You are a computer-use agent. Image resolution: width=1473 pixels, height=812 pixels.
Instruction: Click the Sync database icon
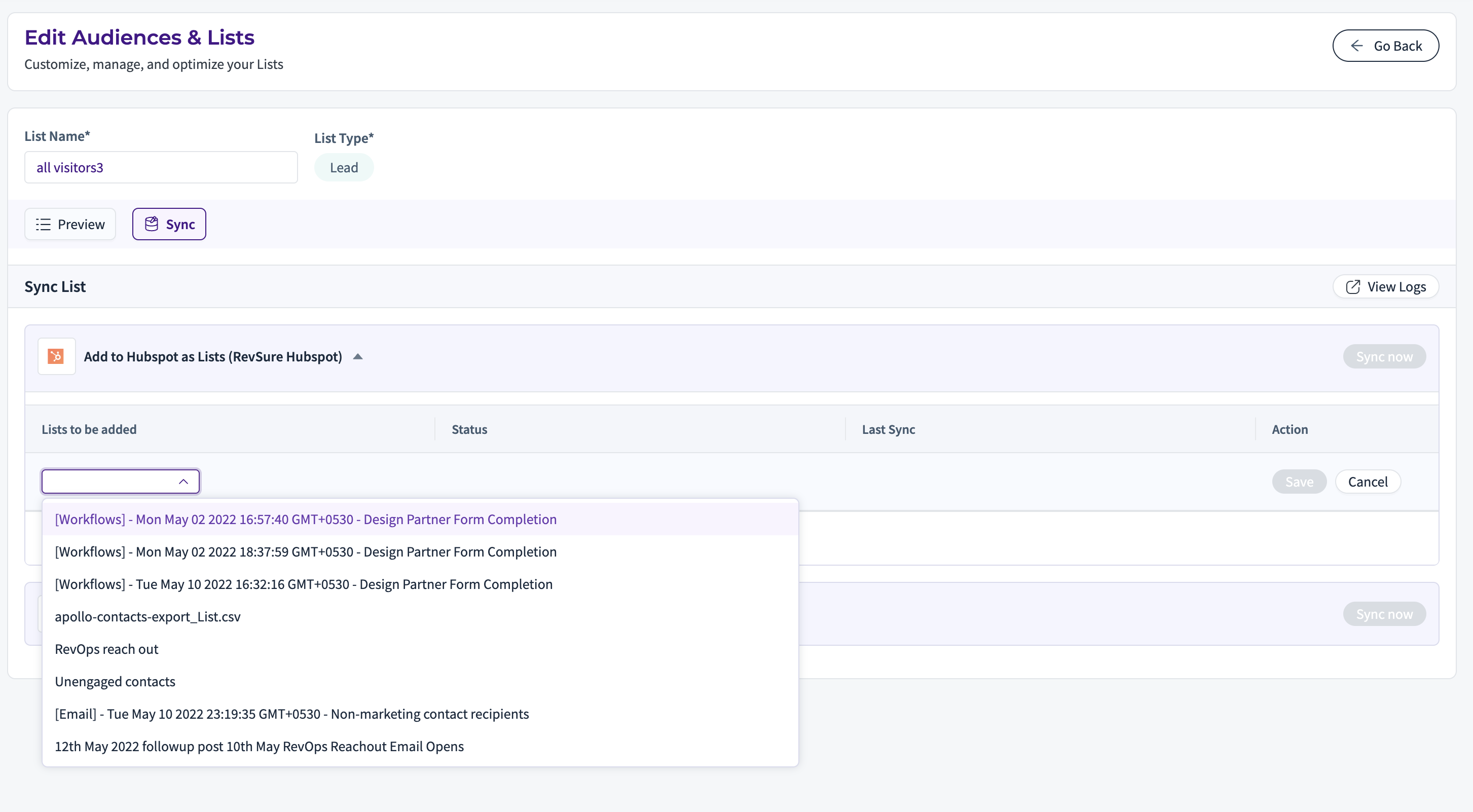(151, 224)
